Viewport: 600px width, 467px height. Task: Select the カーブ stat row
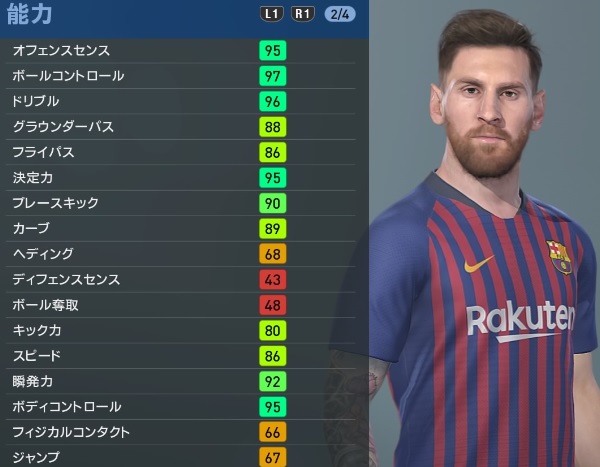(181, 229)
